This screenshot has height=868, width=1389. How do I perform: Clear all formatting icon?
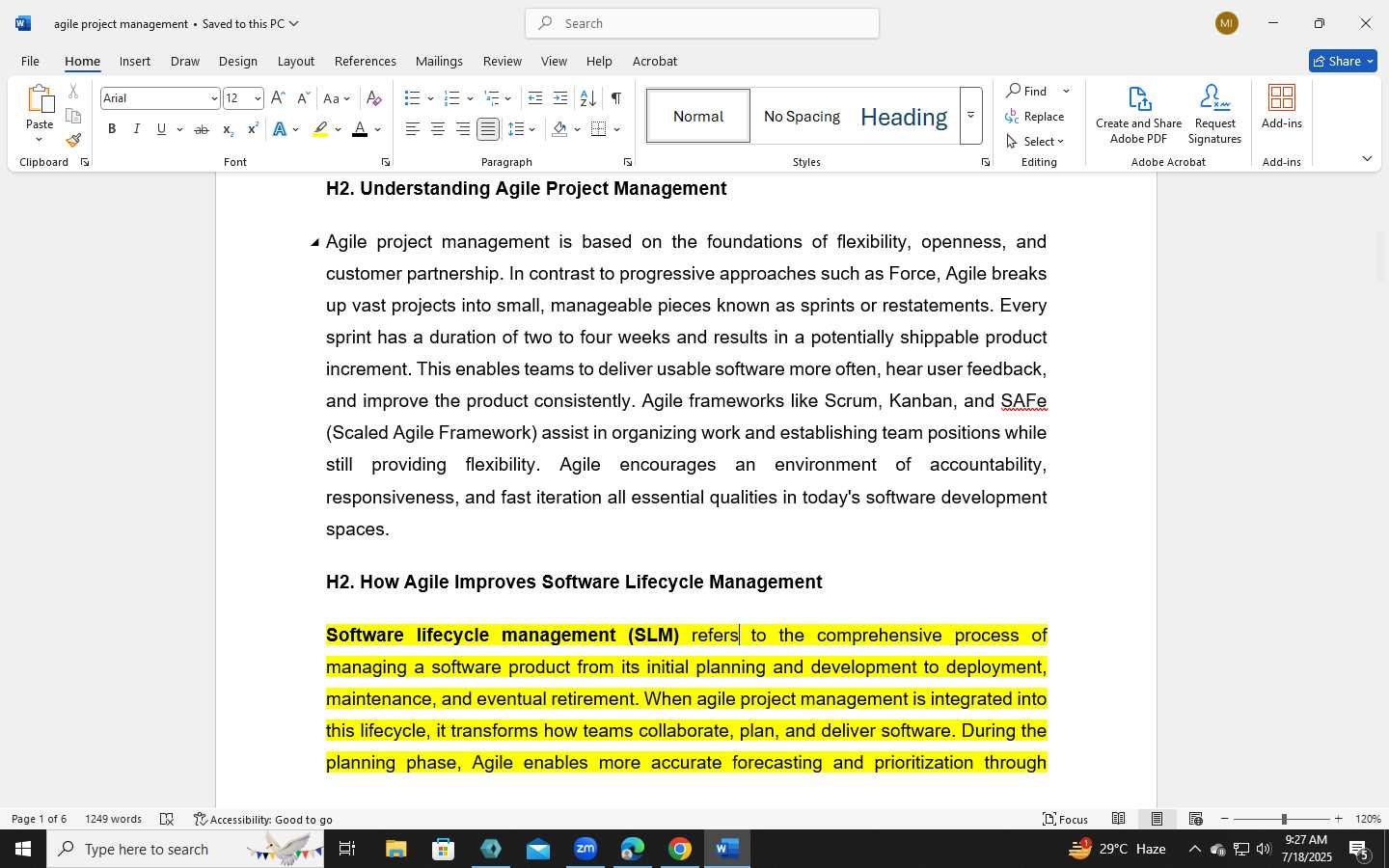tap(374, 98)
